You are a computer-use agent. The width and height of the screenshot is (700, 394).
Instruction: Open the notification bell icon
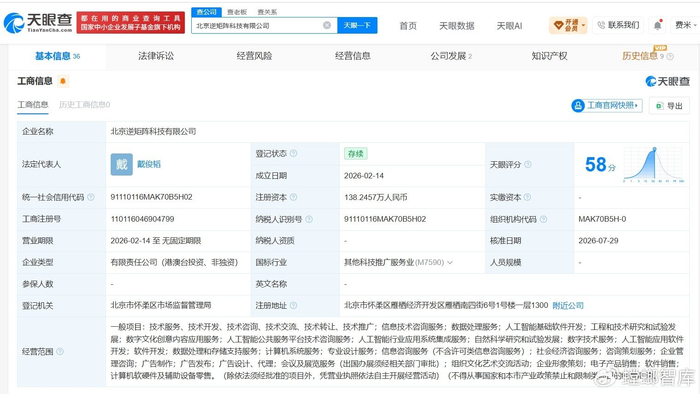tap(658, 25)
